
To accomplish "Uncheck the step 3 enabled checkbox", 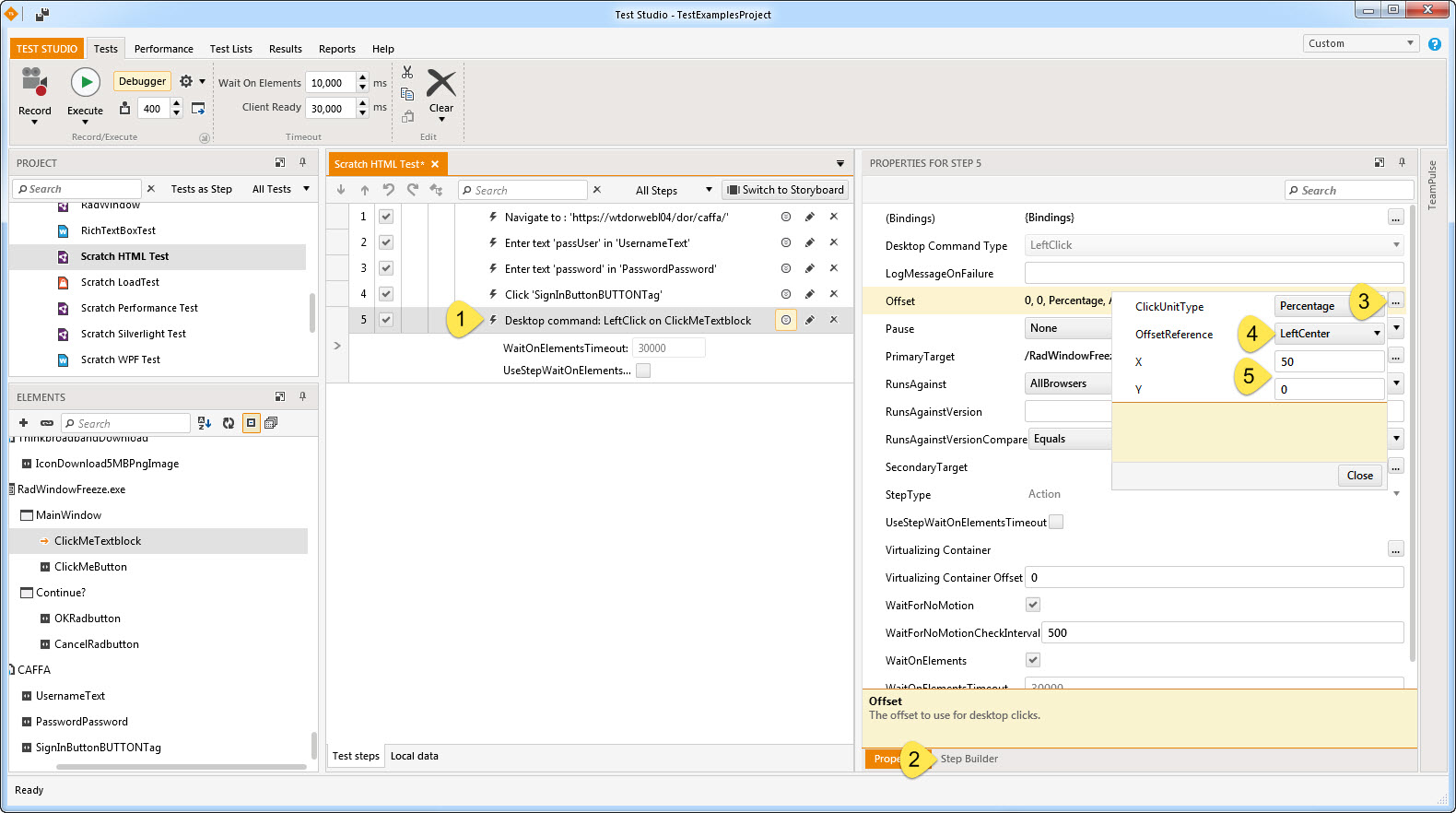I will click(x=386, y=268).
